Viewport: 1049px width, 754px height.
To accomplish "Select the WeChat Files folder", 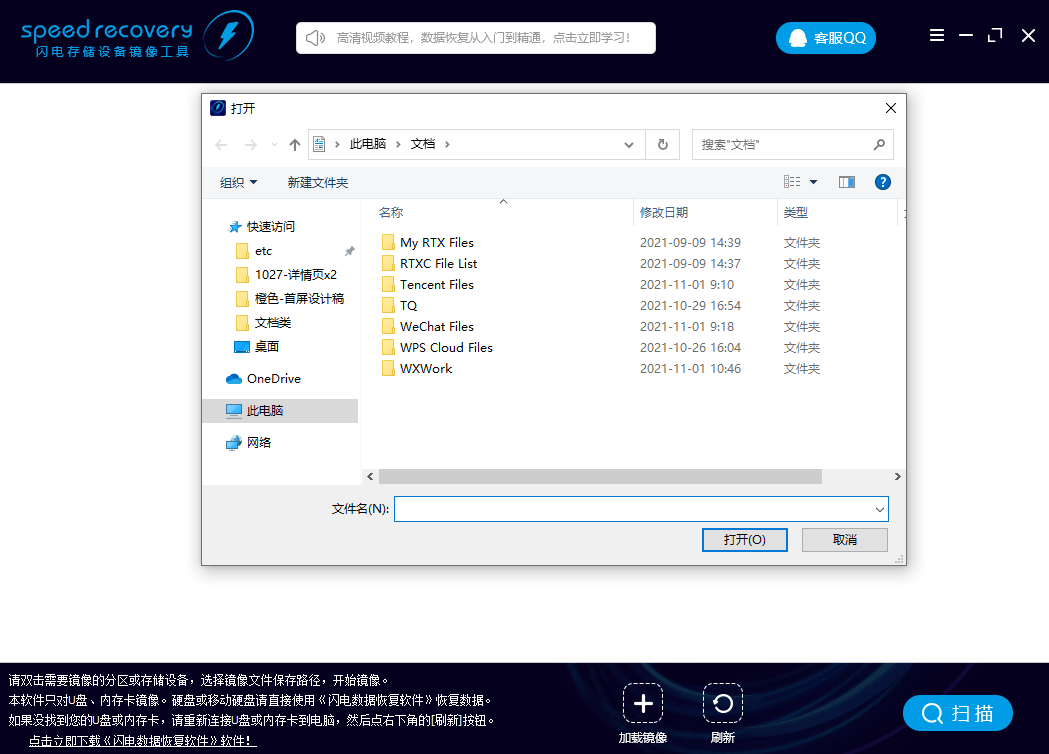I will (x=437, y=326).
